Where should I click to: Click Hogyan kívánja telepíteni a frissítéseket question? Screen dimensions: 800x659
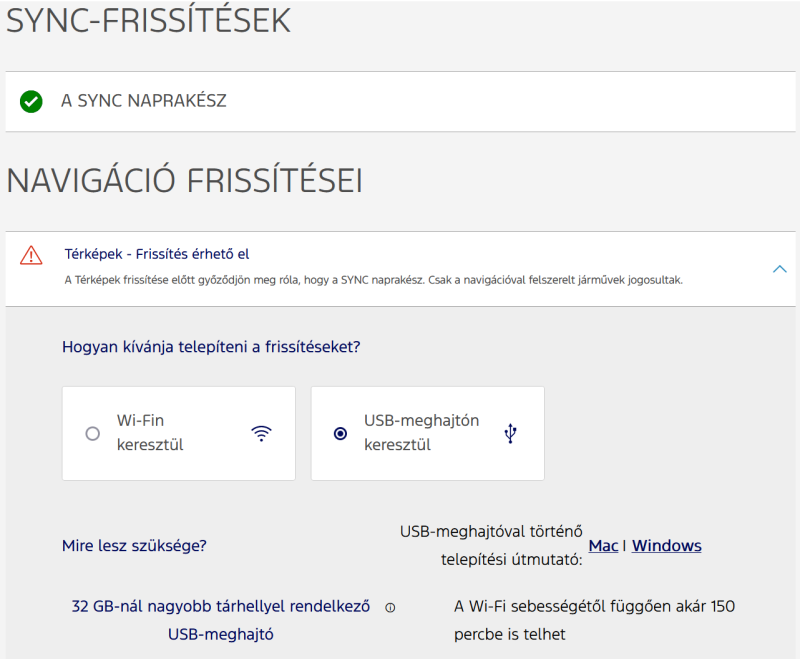pos(211,347)
